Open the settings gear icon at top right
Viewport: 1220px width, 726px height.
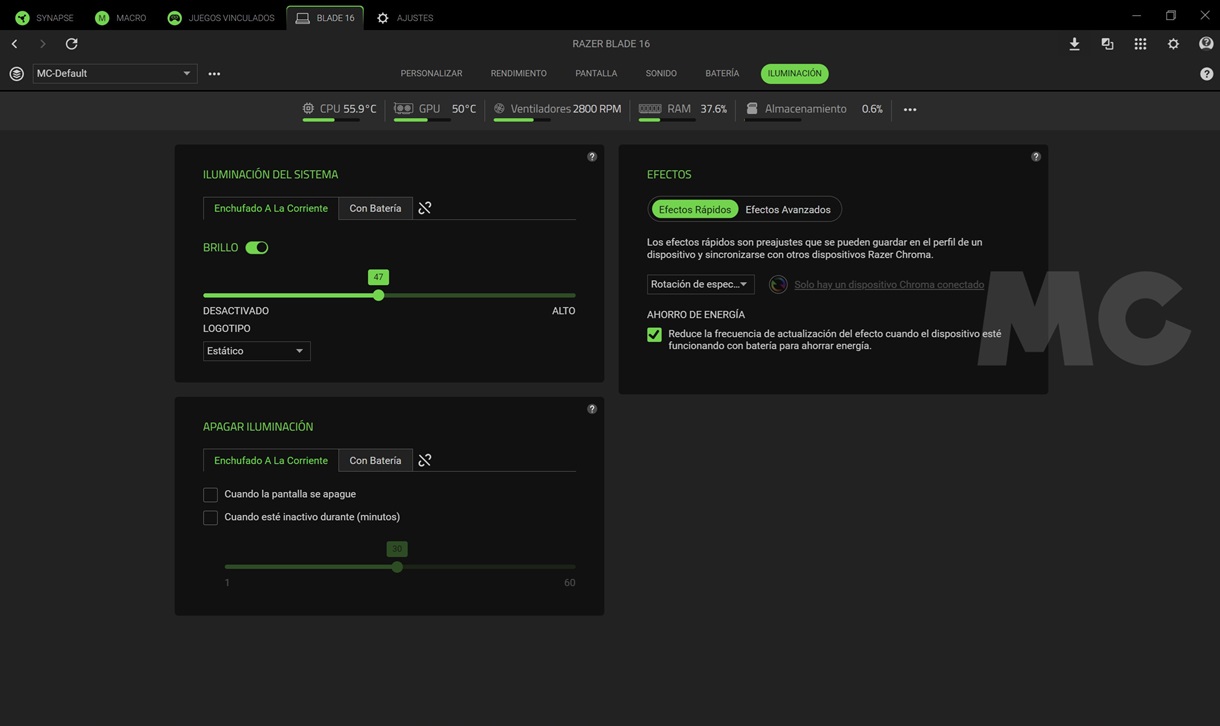[x=1173, y=44]
